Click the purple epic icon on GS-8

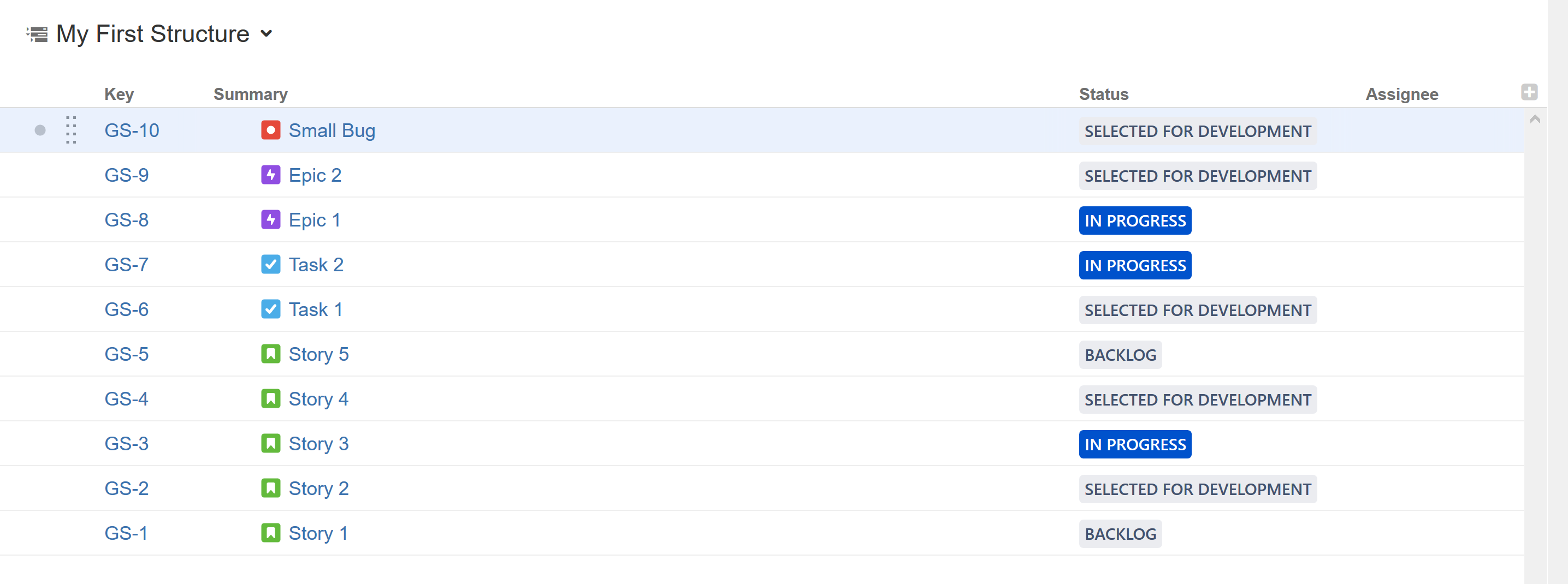[270, 219]
